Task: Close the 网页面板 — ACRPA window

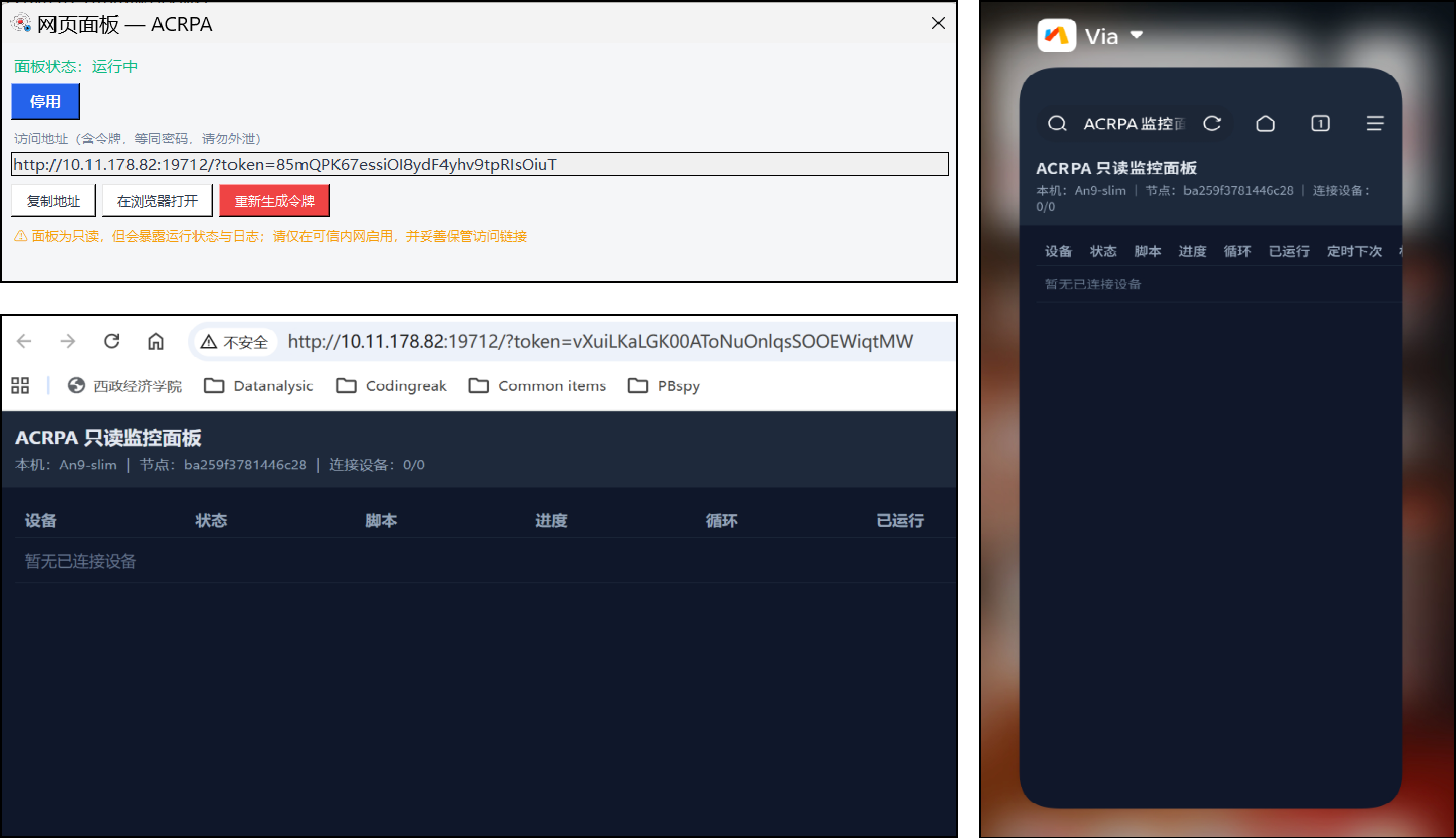Action: [x=938, y=23]
